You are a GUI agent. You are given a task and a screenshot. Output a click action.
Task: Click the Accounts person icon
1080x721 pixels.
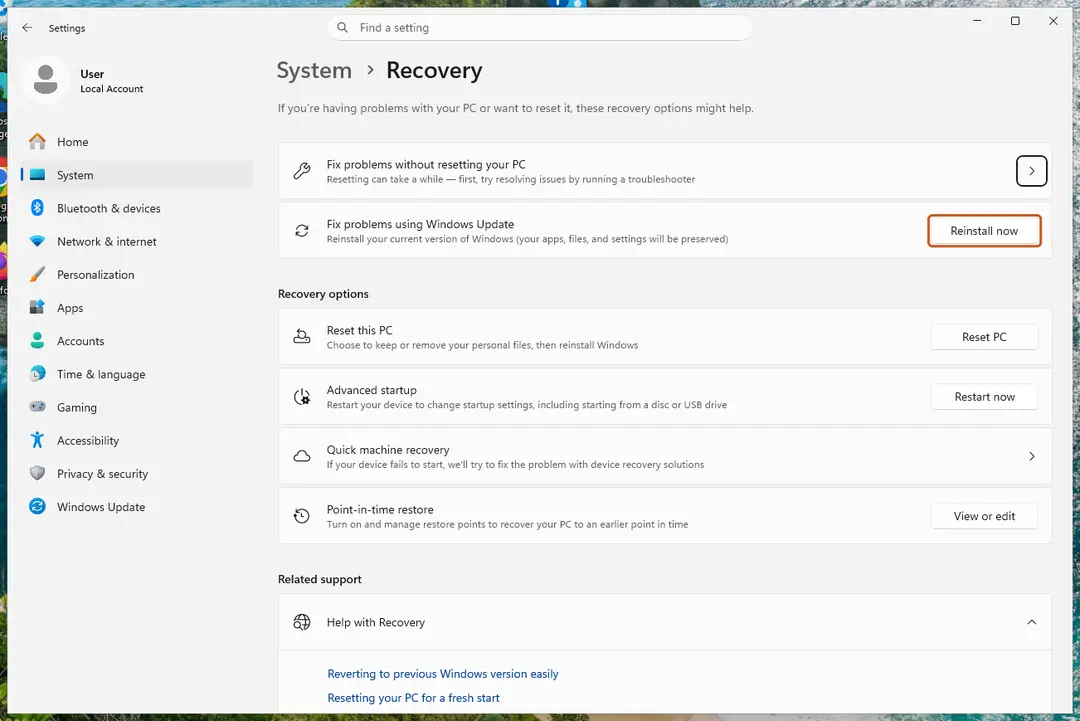coord(37,340)
